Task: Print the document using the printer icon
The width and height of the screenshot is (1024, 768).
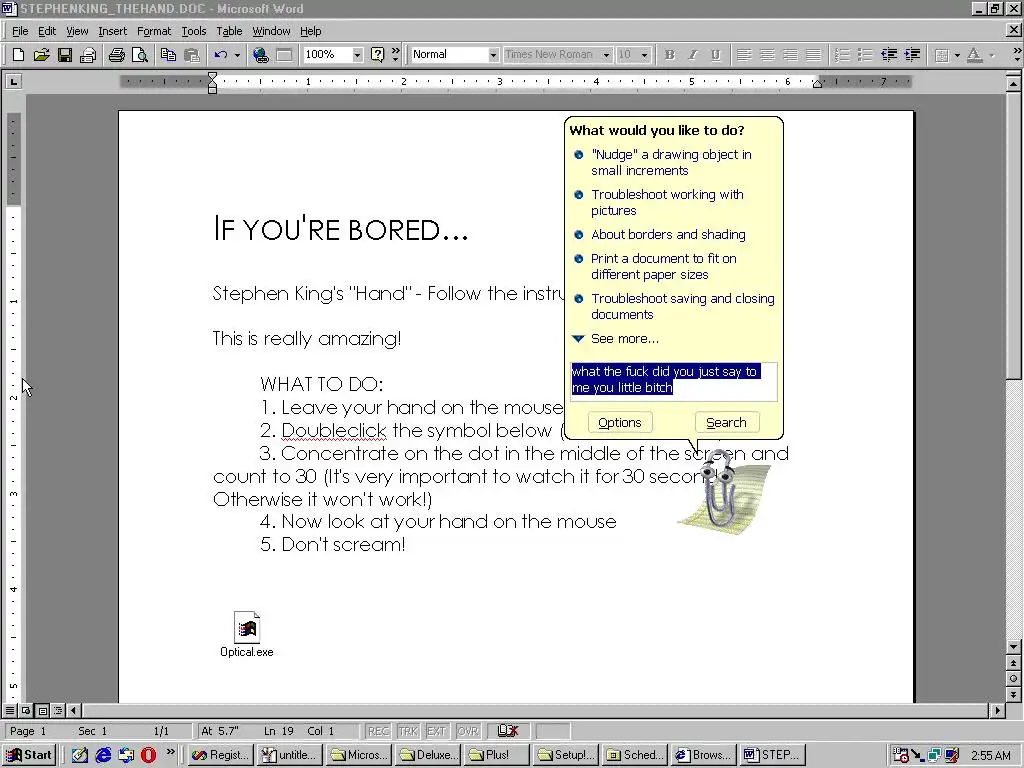Action: pos(116,55)
